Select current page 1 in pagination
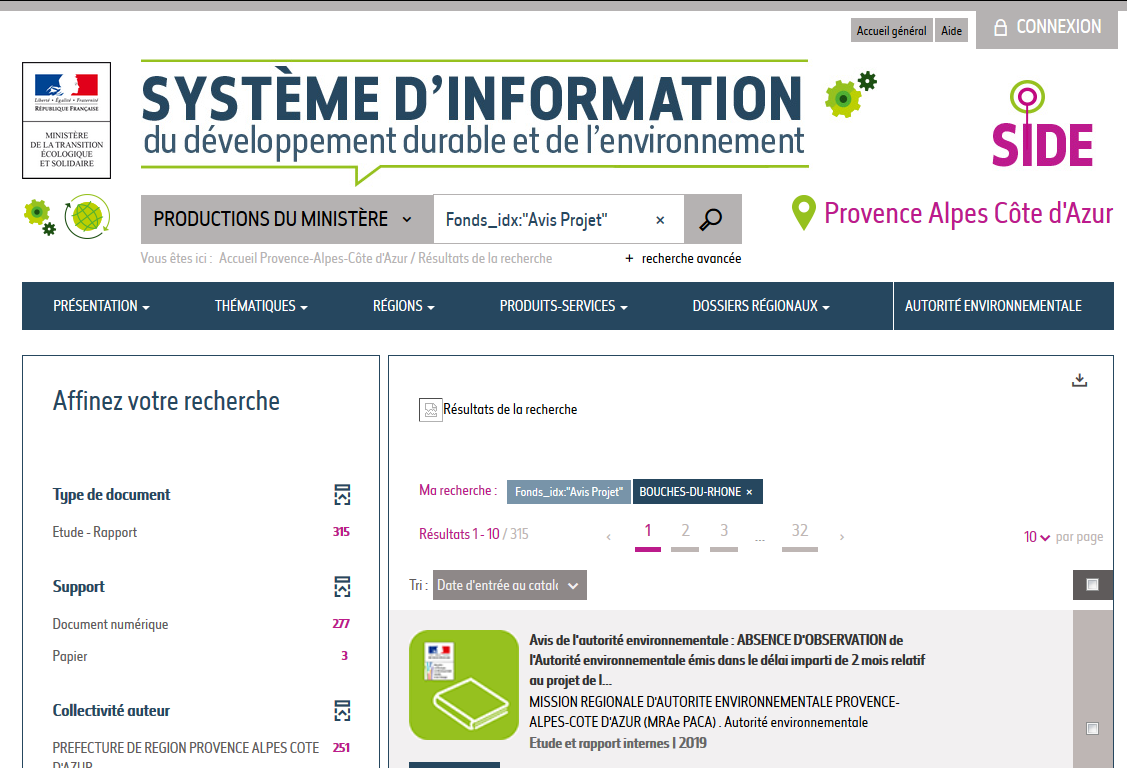The image size is (1127, 782). pos(648,535)
